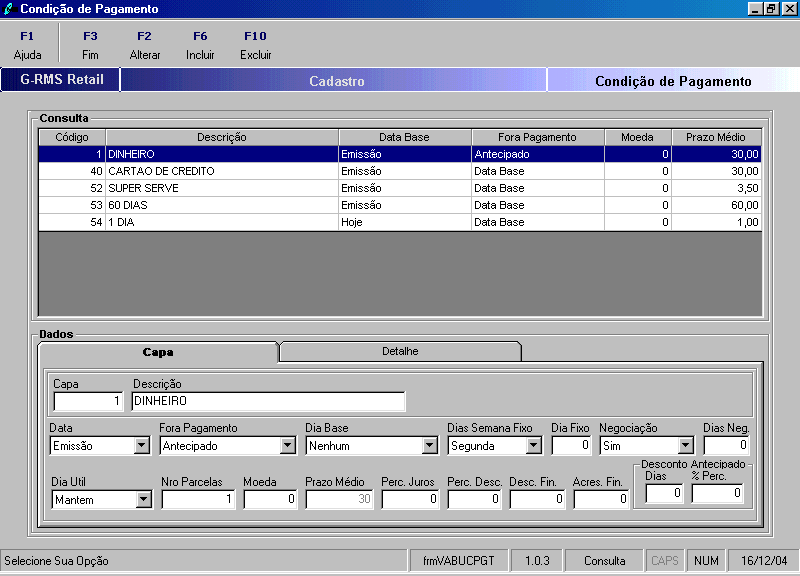800x576 pixels.
Task: Click the Antecipado cell in DINHEIRO row
Action: [x=538, y=154]
